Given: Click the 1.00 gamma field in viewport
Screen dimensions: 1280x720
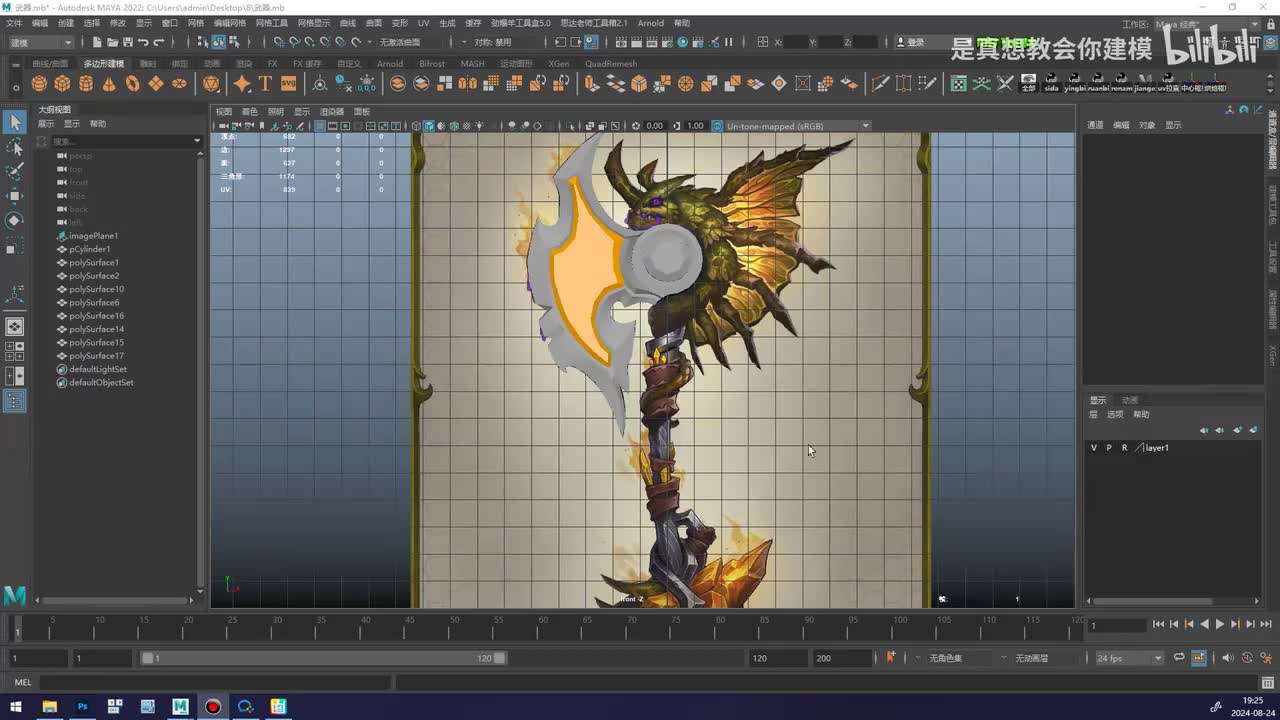Looking at the screenshot, I should coord(695,126).
